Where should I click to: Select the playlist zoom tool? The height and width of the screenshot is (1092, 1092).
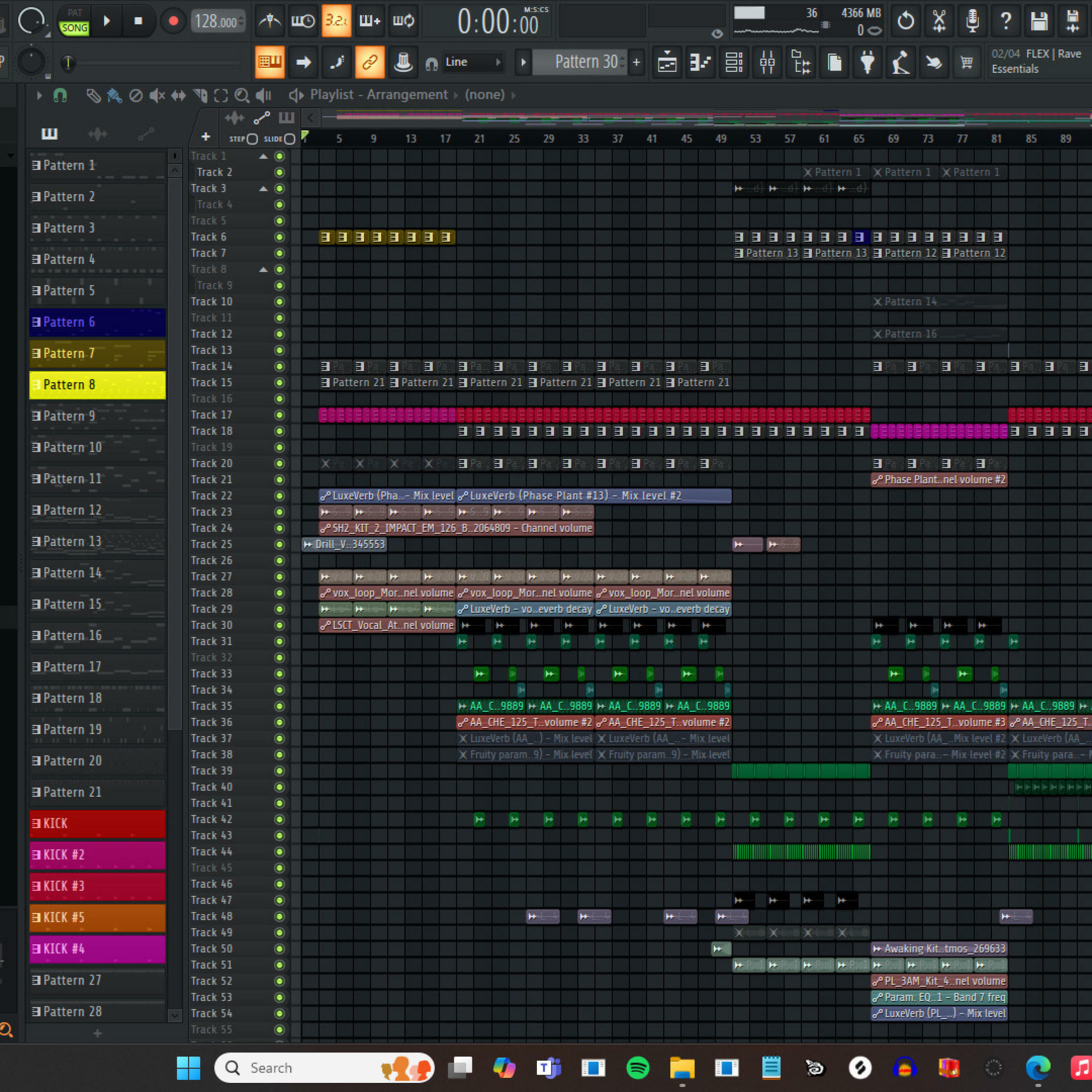coord(242,95)
